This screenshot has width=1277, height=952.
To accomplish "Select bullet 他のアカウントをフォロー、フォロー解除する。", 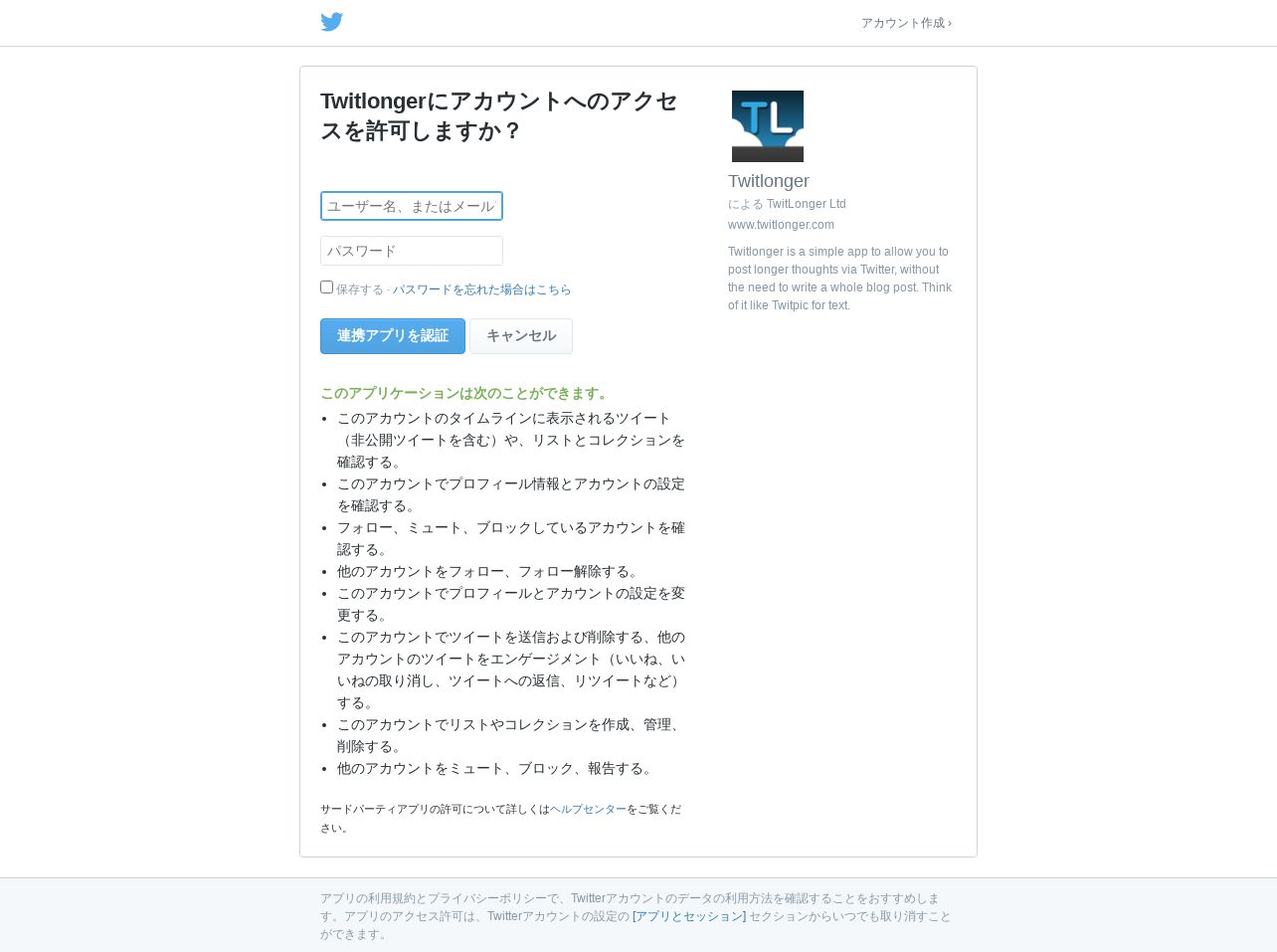I will [x=490, y=571].
